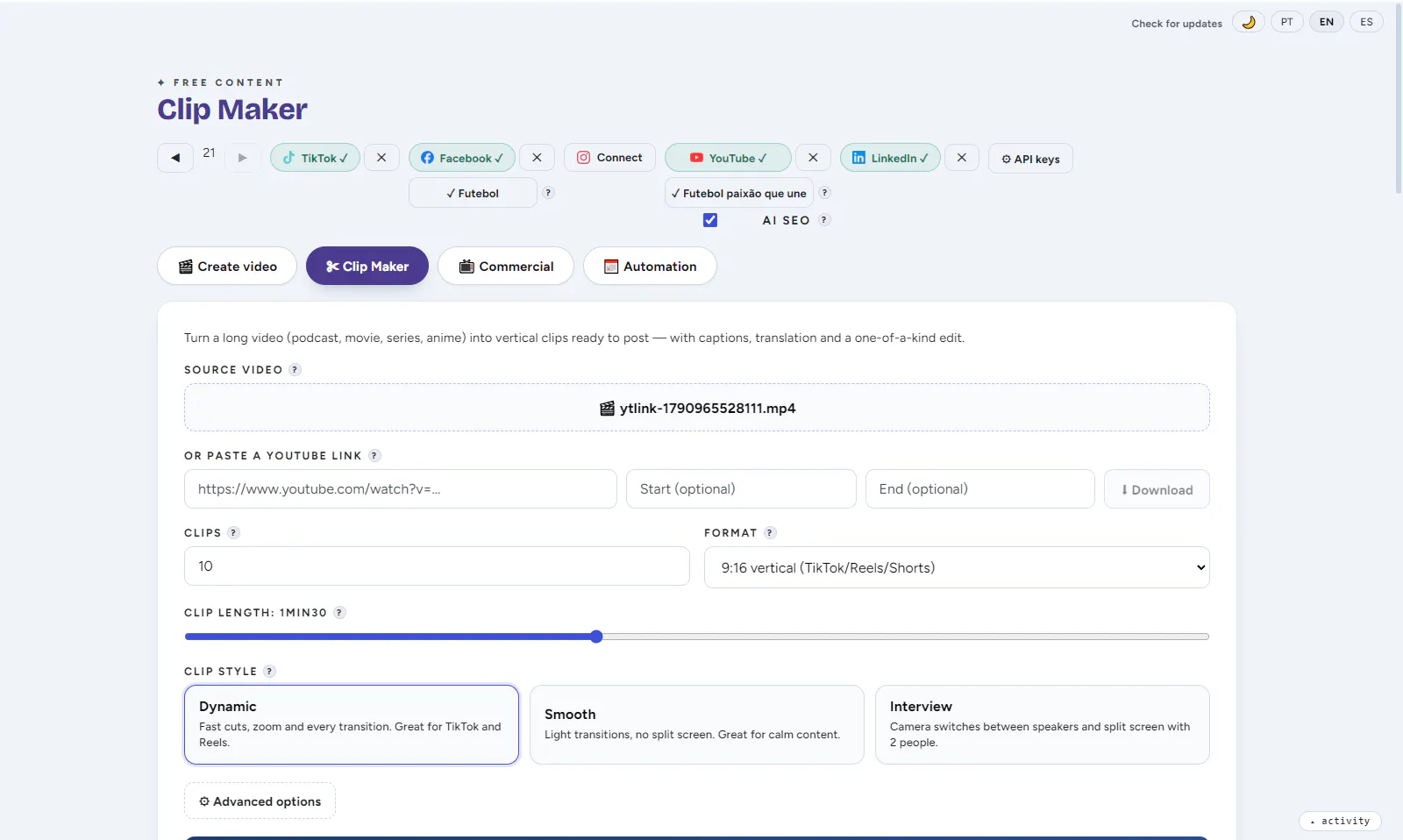Open the Automation tab
The height and width of the screenshot is (840, 1403).
coord(650,266)
